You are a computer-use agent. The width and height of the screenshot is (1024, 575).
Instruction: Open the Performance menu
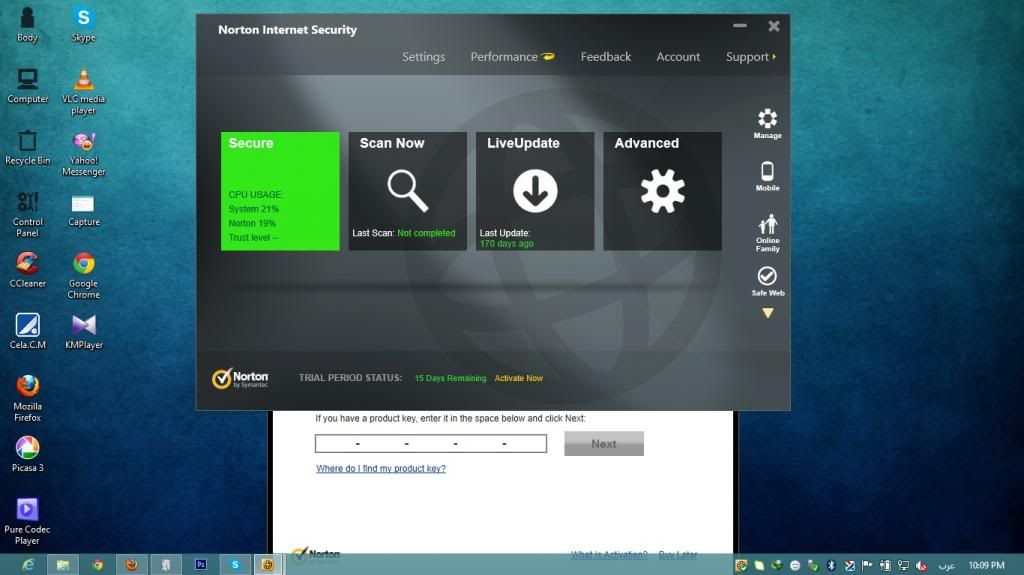512,57
